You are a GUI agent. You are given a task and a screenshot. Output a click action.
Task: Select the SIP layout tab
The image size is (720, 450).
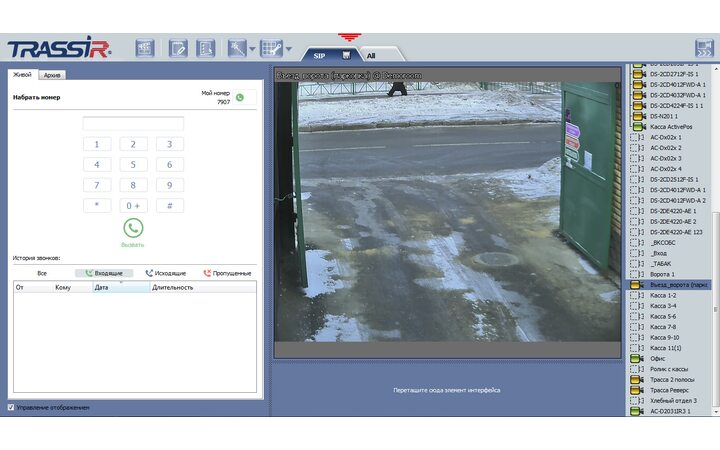click(x=320, y=56)
